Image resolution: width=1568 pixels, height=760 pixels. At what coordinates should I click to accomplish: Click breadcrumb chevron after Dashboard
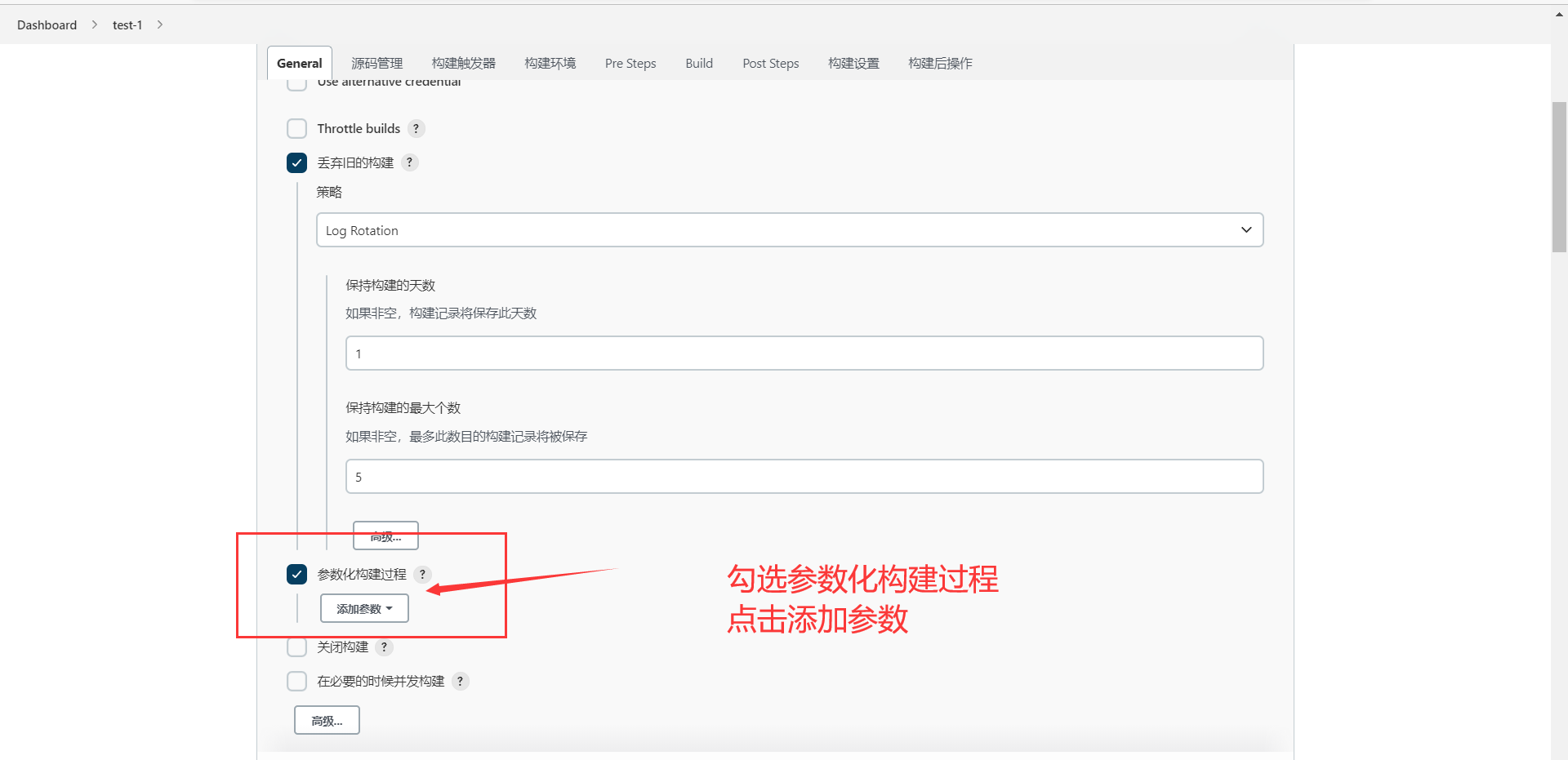point(95,24)
